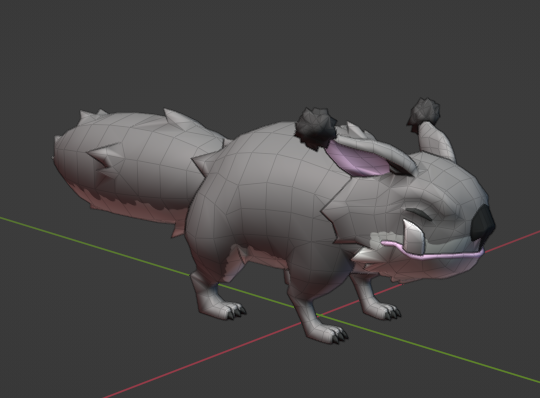Click the dark fur tuft on near ear

(x=316, y=128)
